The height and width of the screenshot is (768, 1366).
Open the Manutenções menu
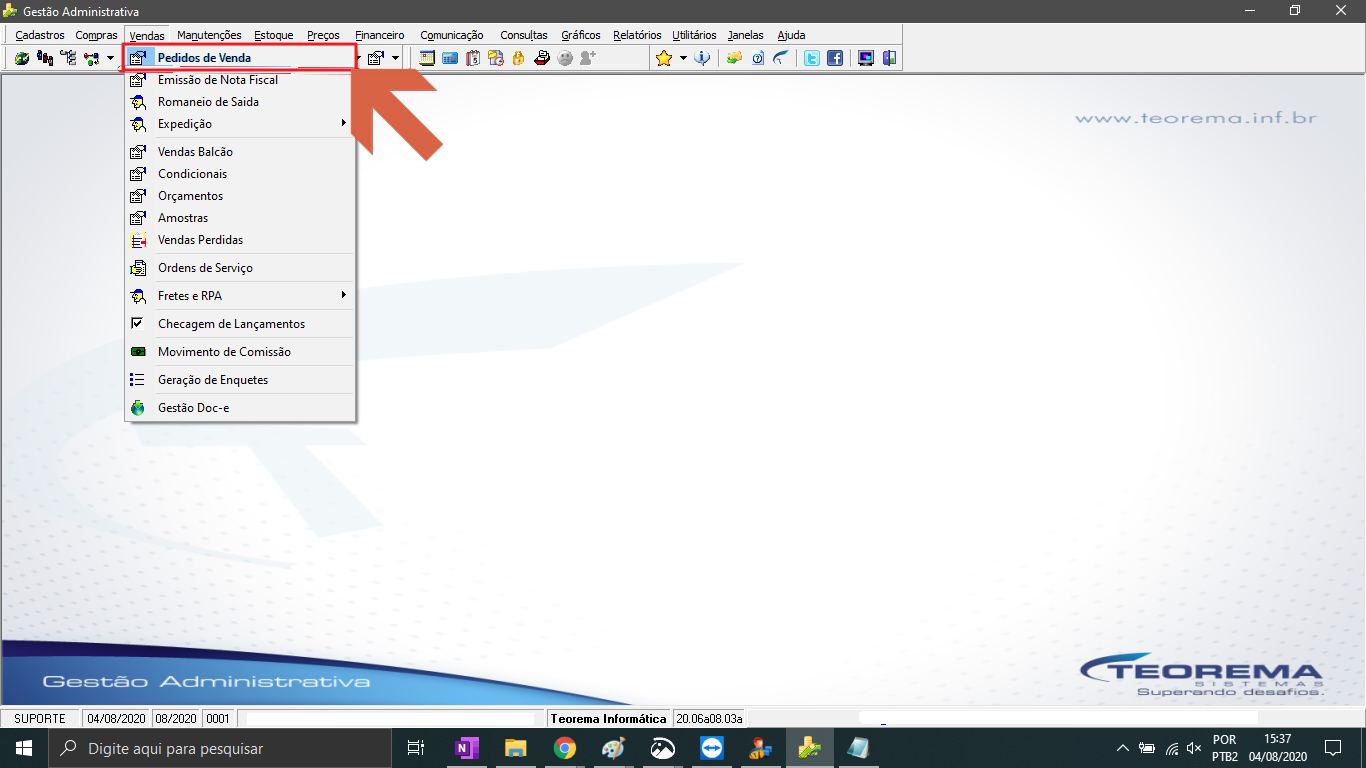(209, 35)
